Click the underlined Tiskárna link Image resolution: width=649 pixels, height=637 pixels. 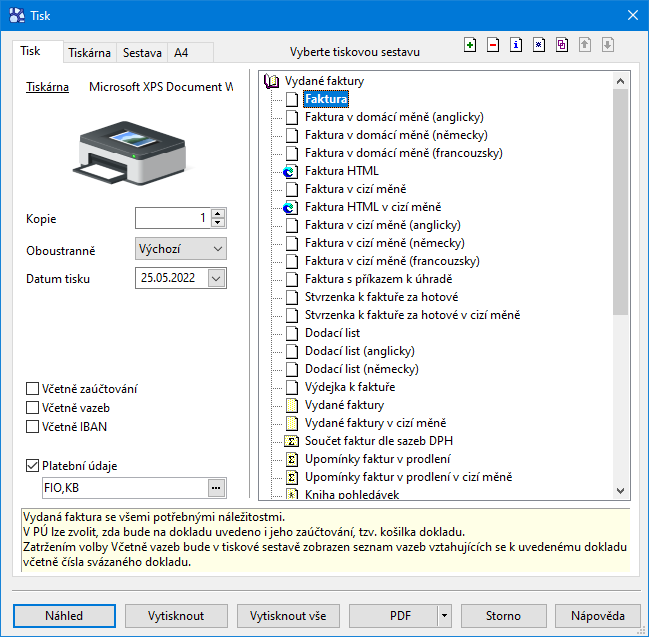48,87
